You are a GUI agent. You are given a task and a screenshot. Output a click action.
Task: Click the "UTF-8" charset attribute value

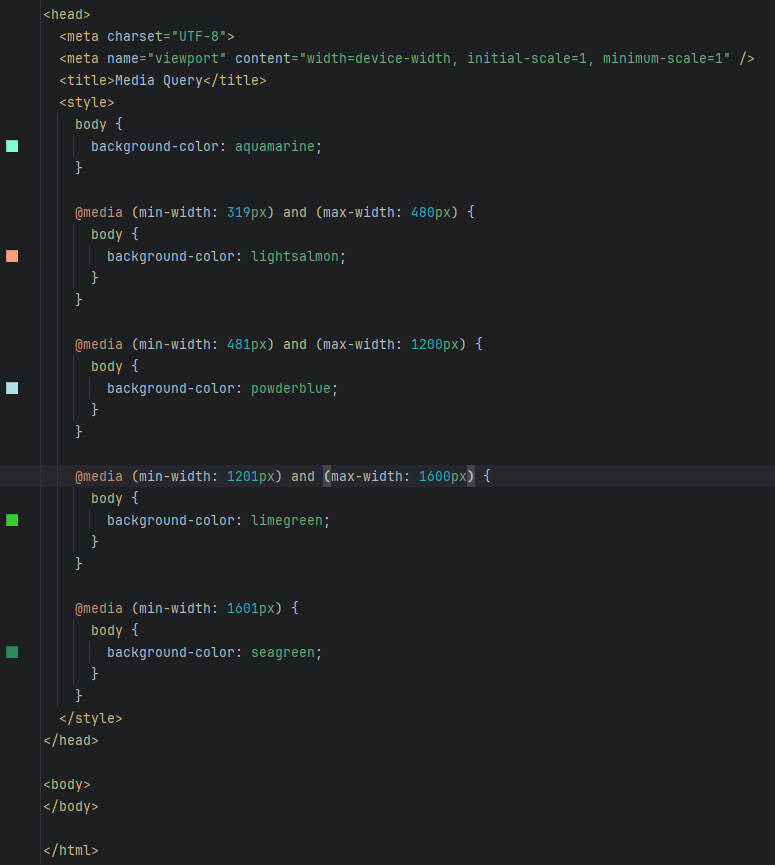199,36
